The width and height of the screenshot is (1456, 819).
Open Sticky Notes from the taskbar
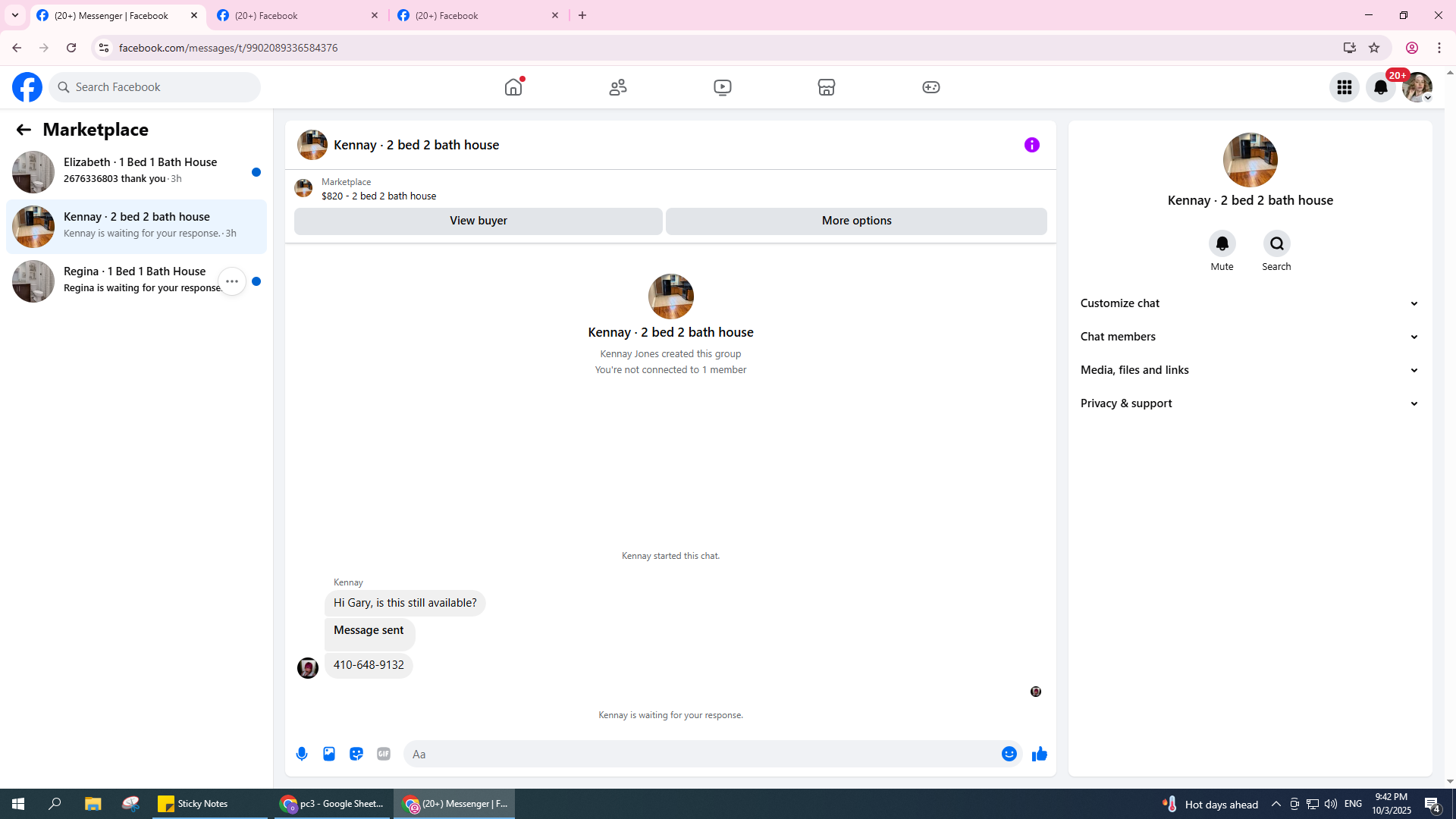[210, 804]
